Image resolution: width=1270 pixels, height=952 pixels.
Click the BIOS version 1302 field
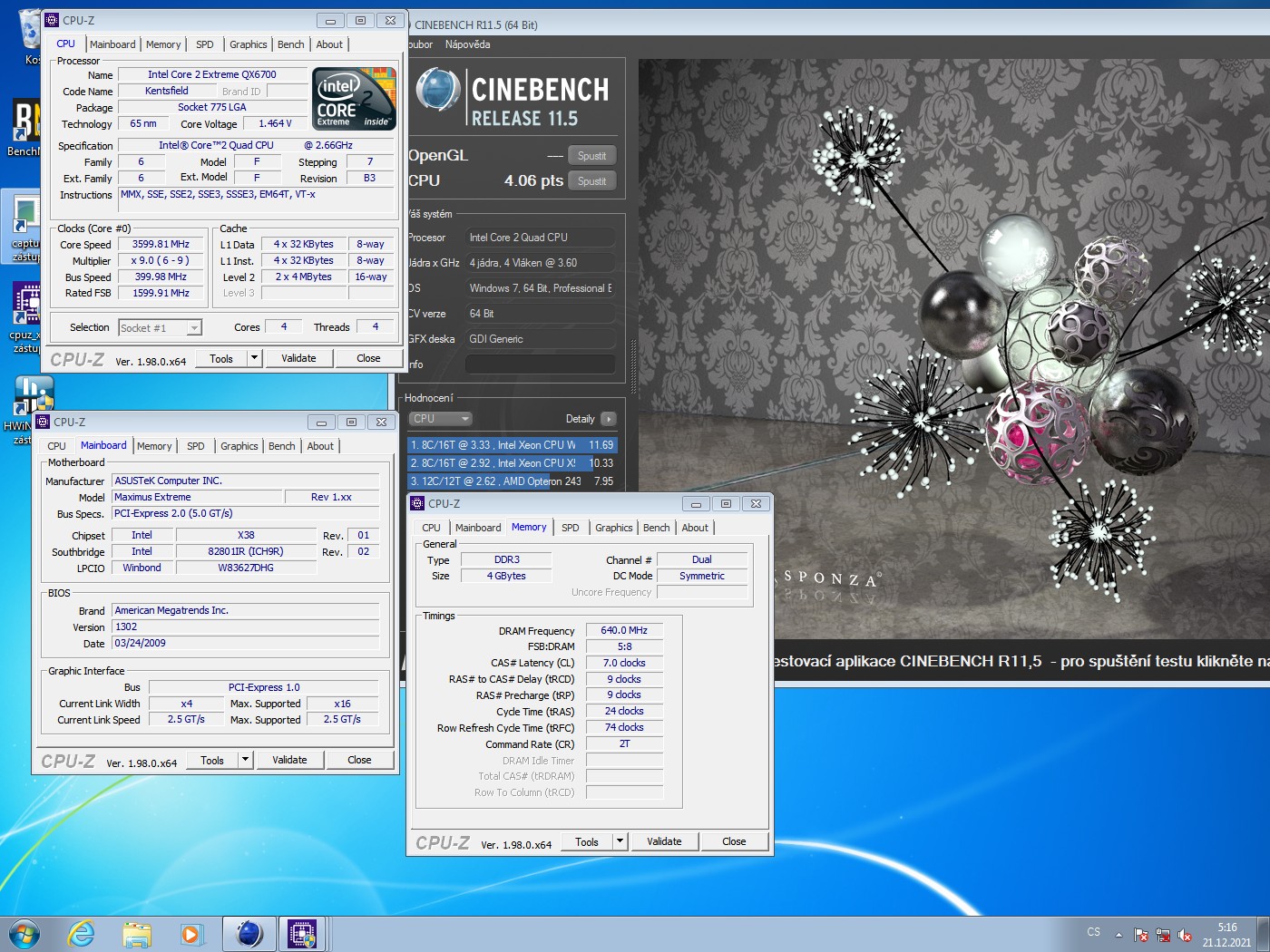coord(245,627)
